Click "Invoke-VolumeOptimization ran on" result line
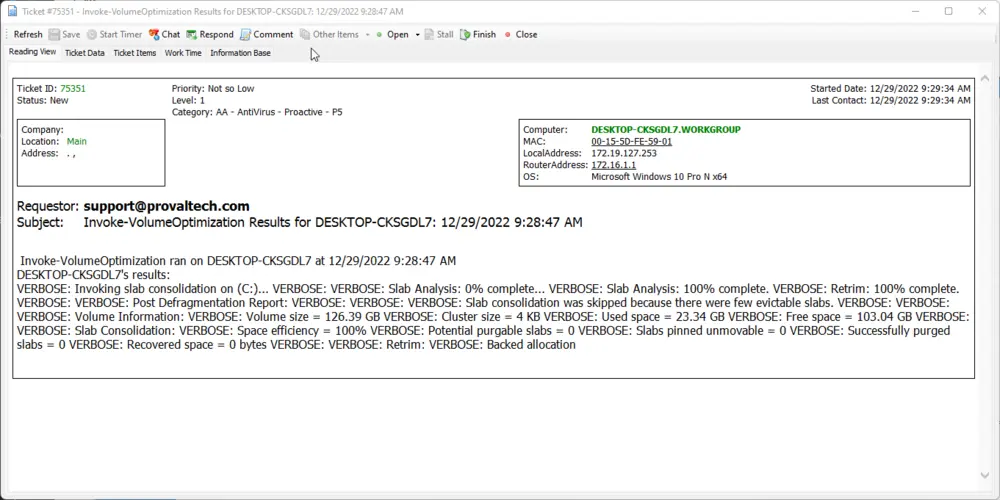Viewport: 1000px width, 500px height. tap(238, 261)
